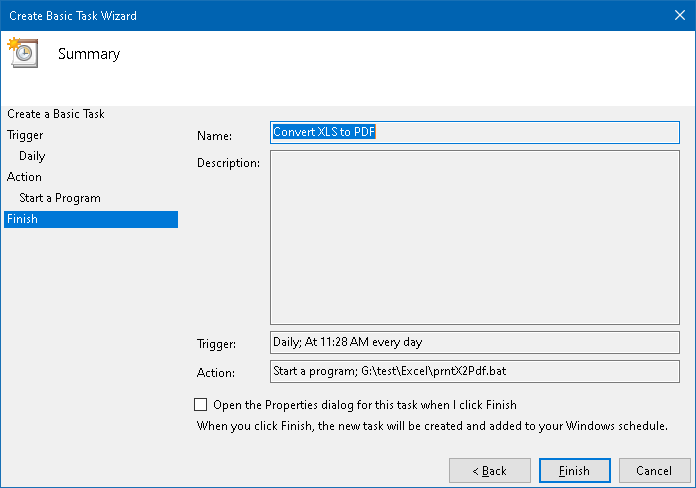Go back with the Back button
The height and width of the screenshot is (488, 696).
(x=490, y=470)
